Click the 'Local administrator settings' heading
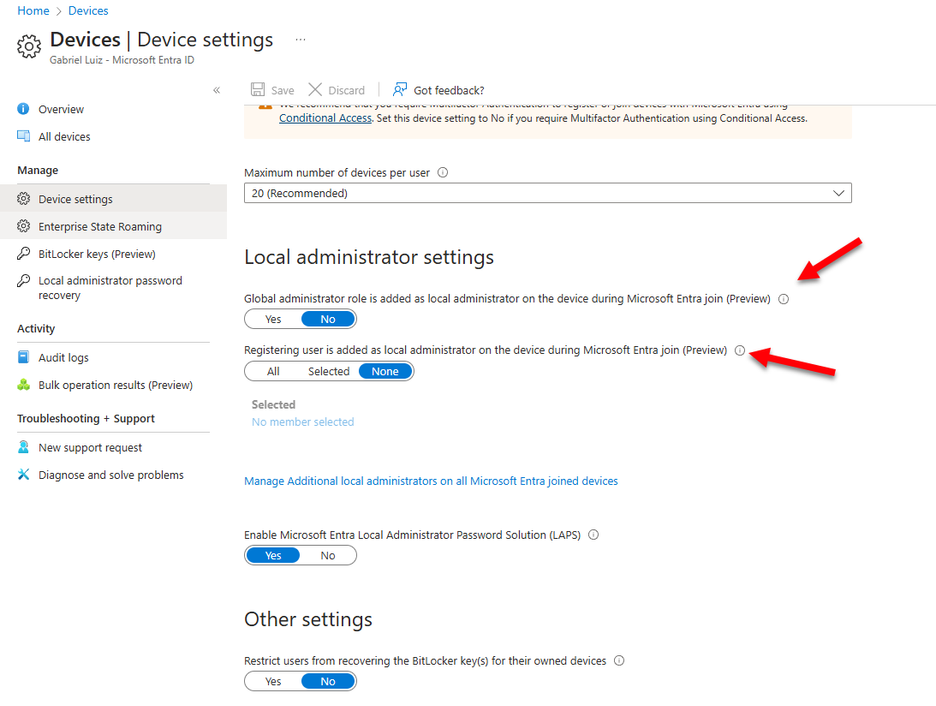Viewport: 936px width, 706px height. pos(369,257)
